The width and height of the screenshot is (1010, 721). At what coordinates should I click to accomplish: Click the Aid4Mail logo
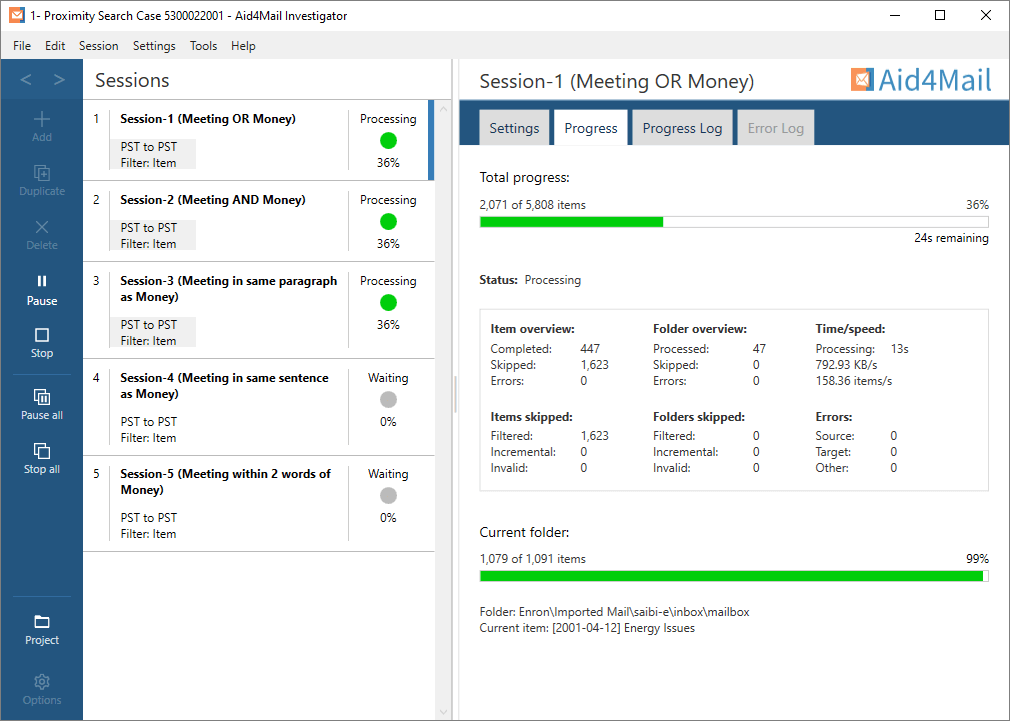click(921, 81)
